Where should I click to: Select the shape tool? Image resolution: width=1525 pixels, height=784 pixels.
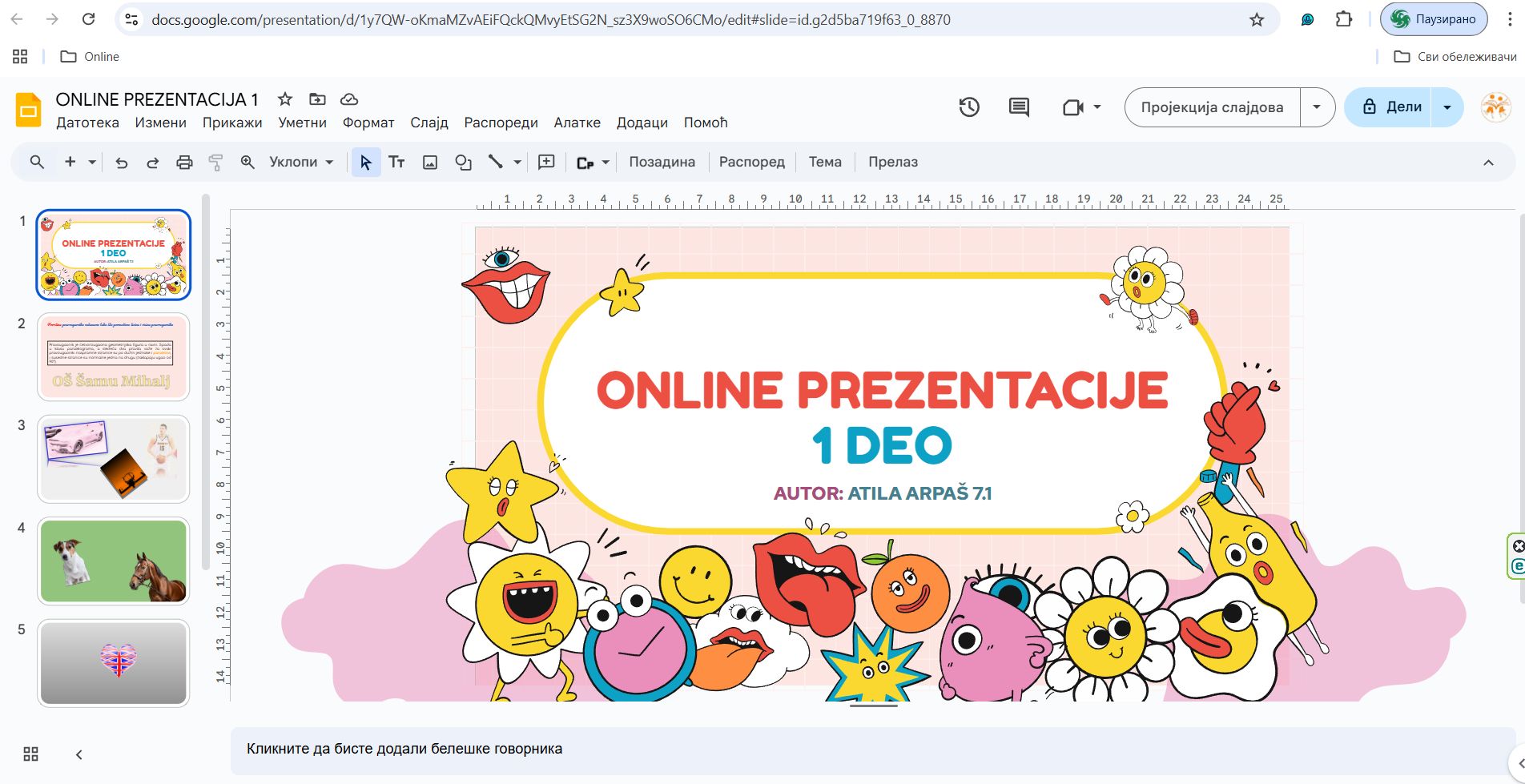coord(463,163)
